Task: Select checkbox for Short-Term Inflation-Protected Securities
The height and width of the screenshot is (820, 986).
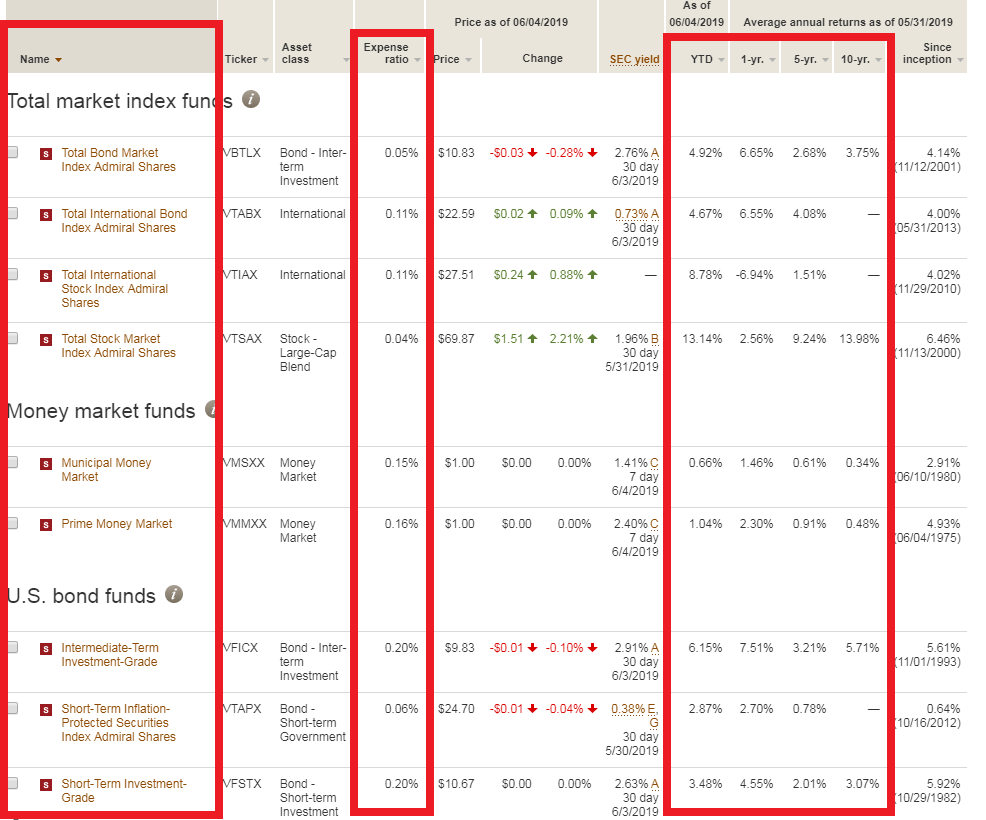Action: (13, 708)
